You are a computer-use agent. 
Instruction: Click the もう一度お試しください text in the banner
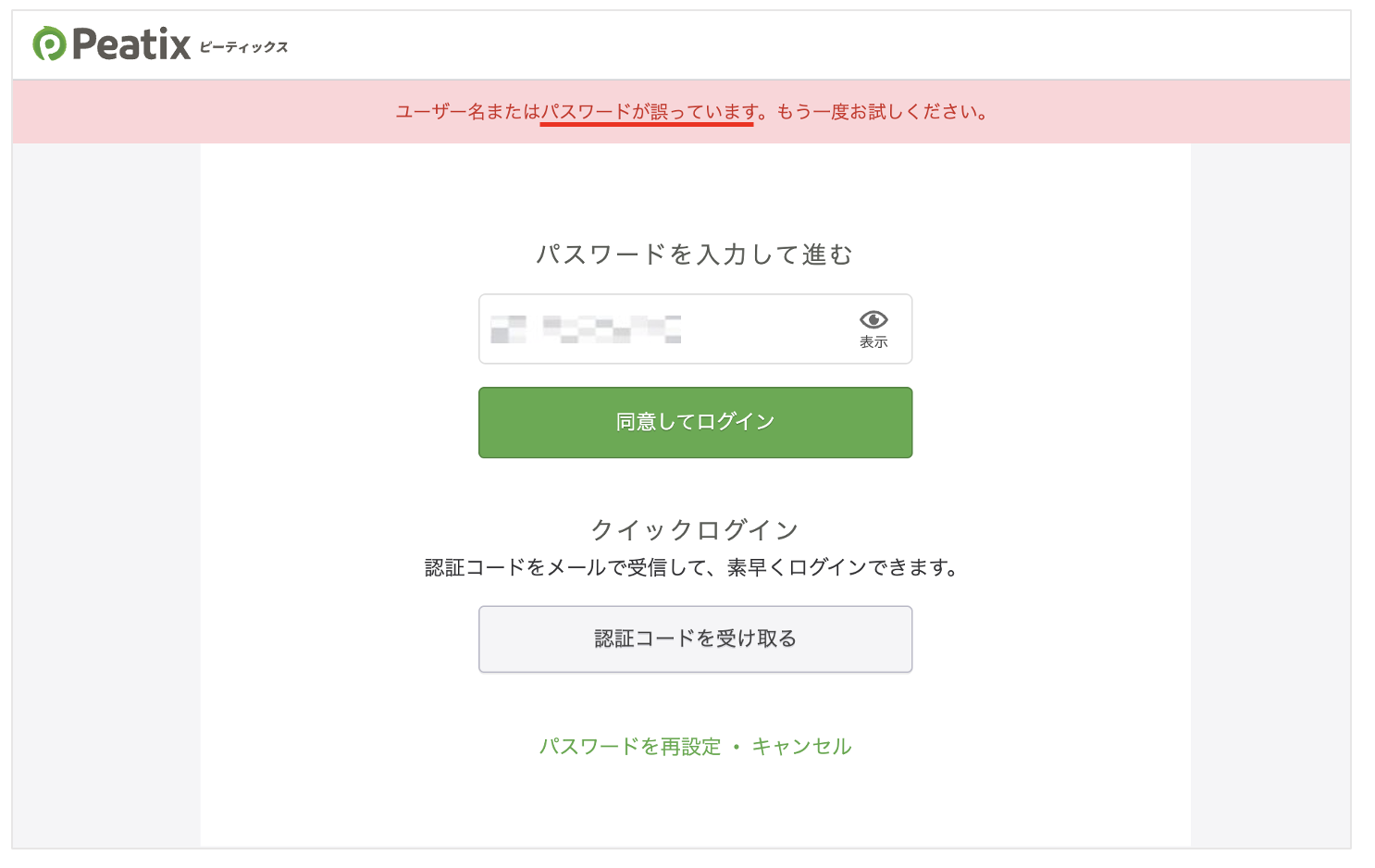tap(881, 112)
